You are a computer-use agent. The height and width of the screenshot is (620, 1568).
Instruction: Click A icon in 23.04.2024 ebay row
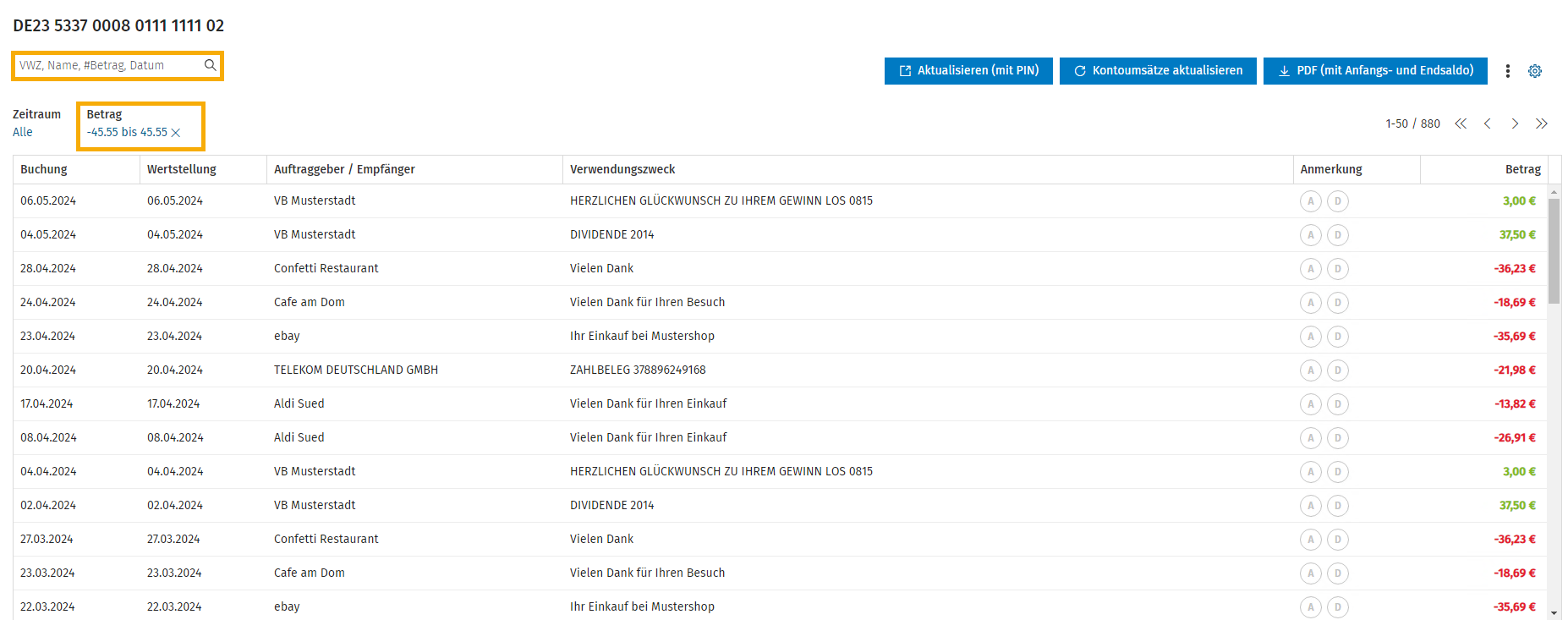point(1311,337)
